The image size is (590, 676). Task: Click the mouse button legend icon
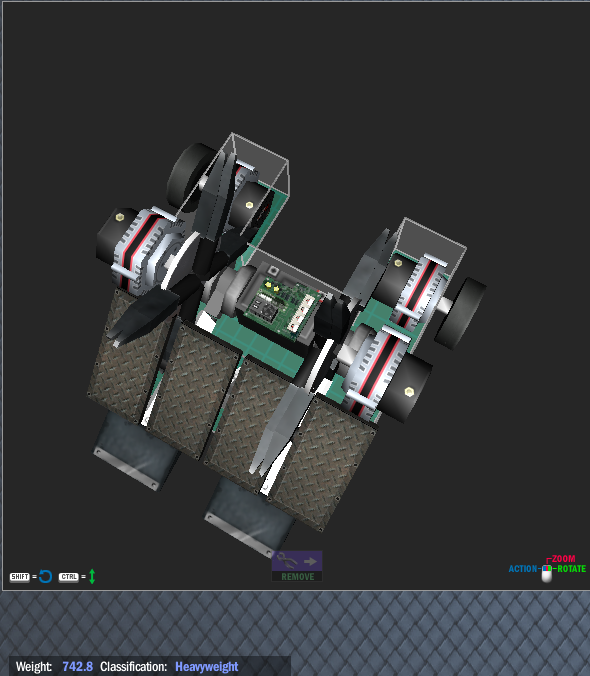546,573
